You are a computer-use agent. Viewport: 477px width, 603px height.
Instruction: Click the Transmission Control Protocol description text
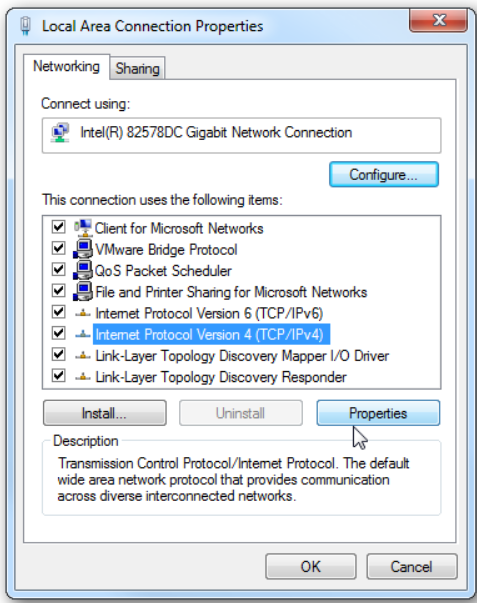(233, 480)
